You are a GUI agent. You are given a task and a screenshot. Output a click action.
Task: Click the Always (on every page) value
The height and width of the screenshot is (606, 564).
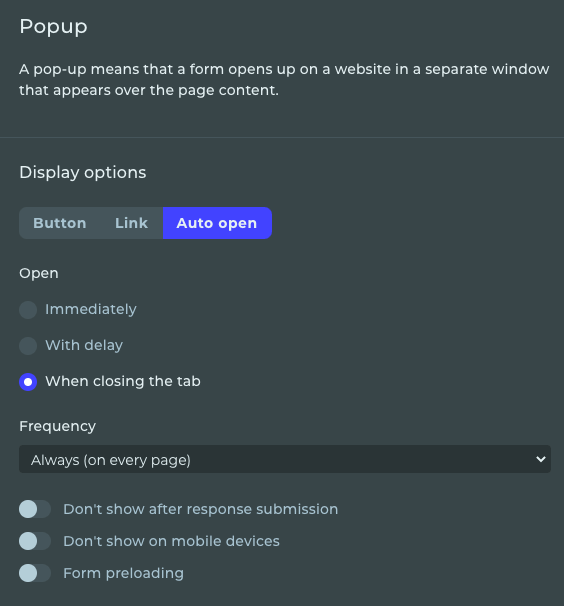click(x=111, y=460)
